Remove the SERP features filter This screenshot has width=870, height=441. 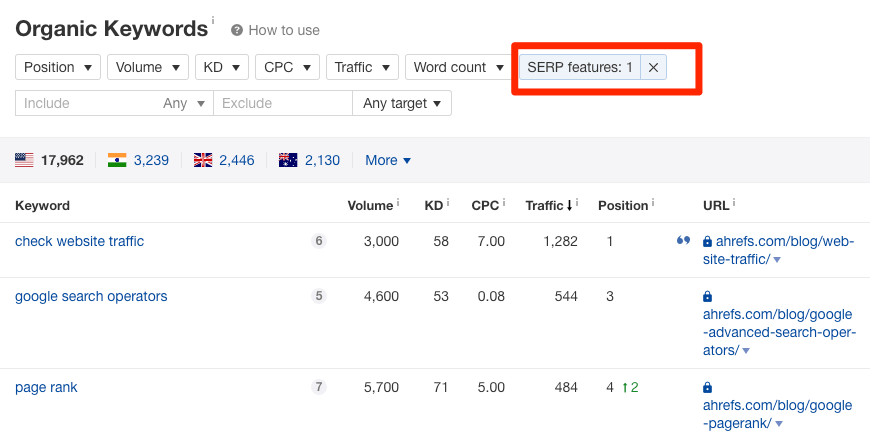[x=653, y=67]
